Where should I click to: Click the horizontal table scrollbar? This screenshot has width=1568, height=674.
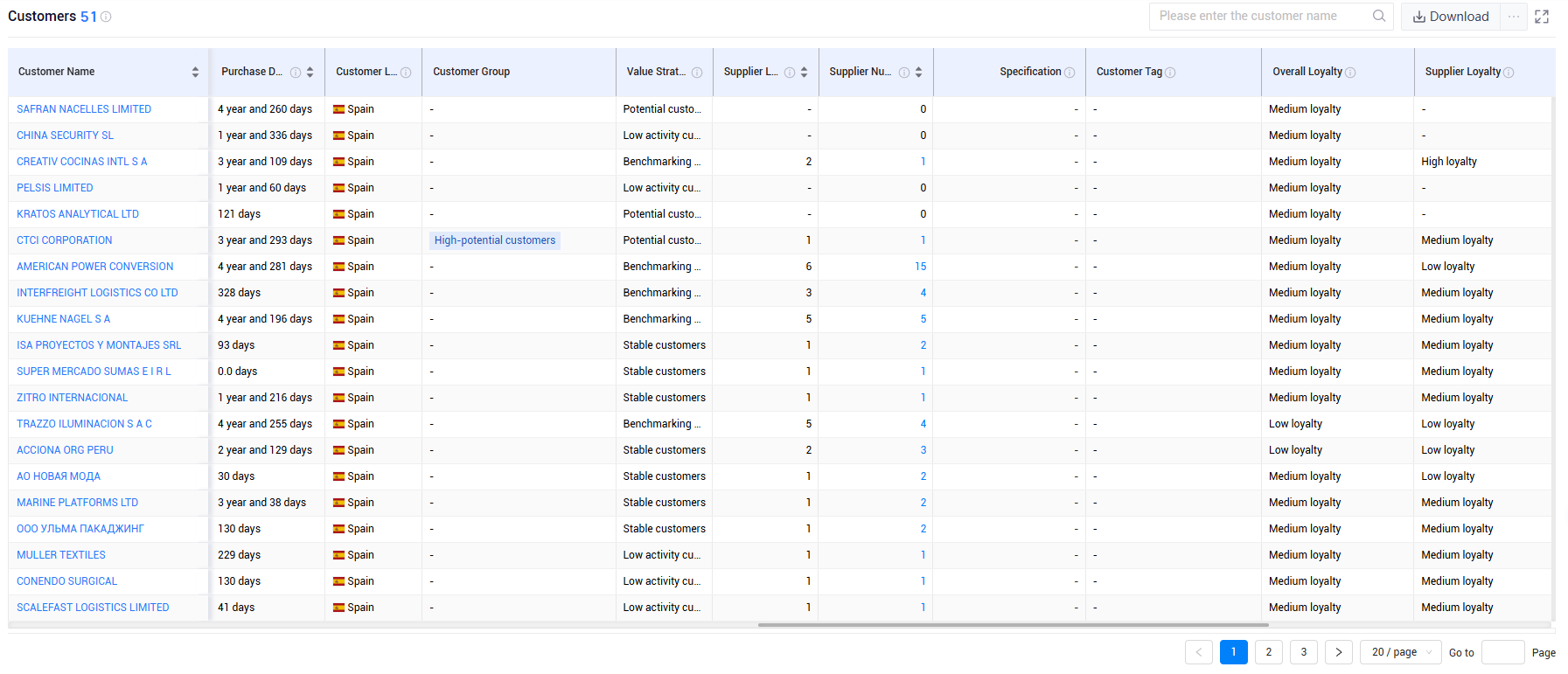(x=1013, y=625)
